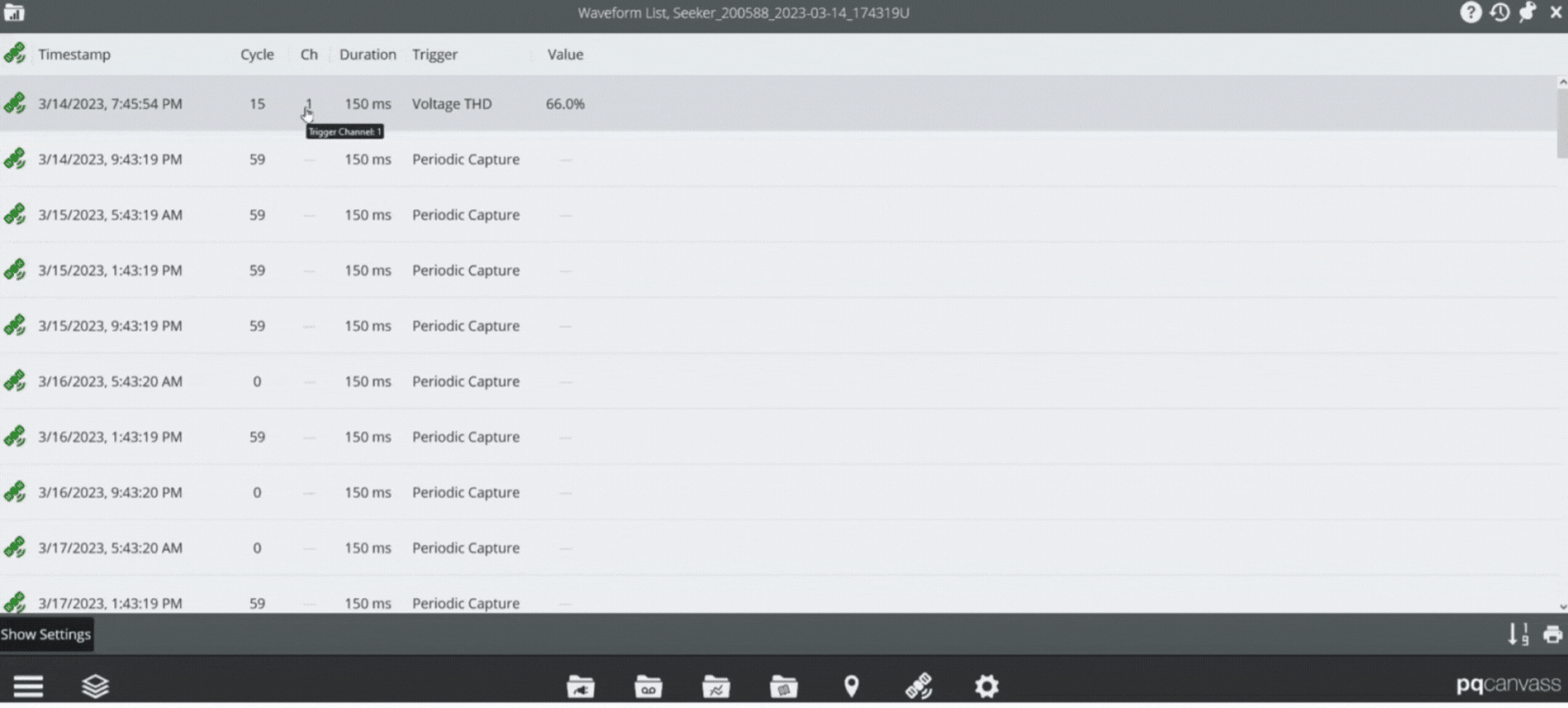Click the folder icon with plug symbol
This screenshot has height=708, width=1568.
(x=580, y=687)
